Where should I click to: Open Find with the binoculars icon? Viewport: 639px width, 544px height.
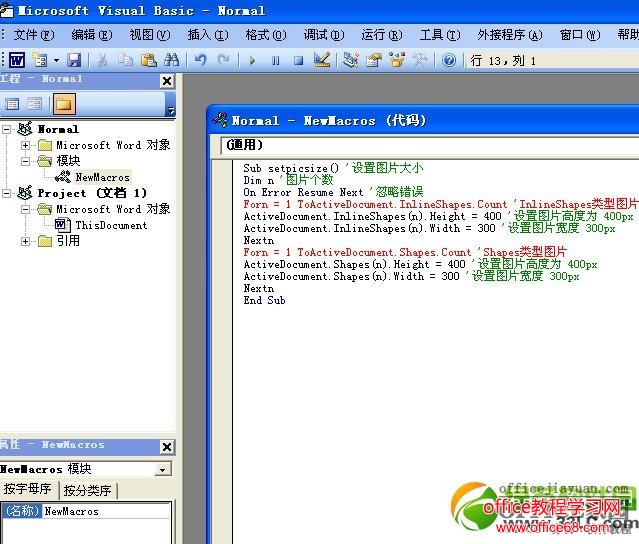click(x=172, y=60)
